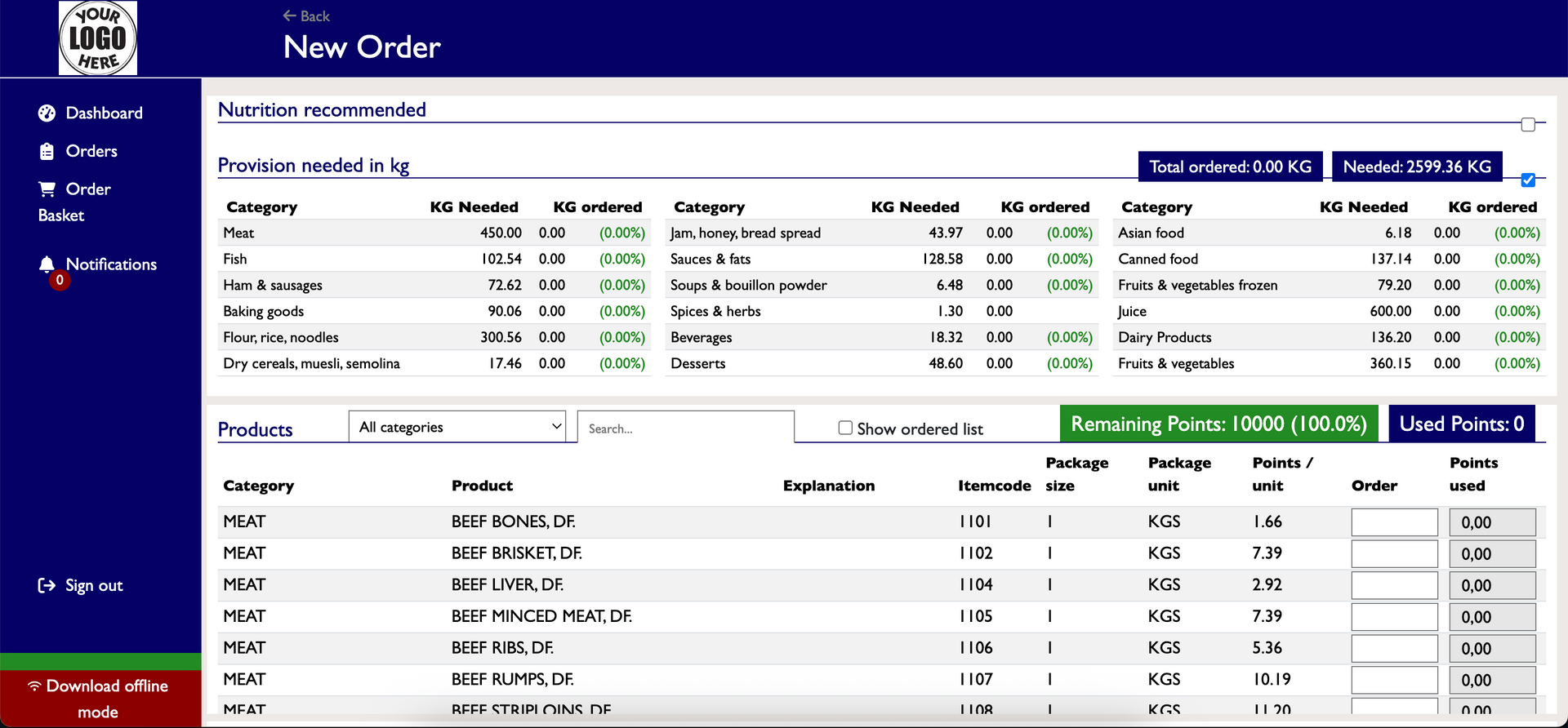Screen dimensions: 1568x728
Task: Click the Your Logo Here image
Action: (98, 38)
